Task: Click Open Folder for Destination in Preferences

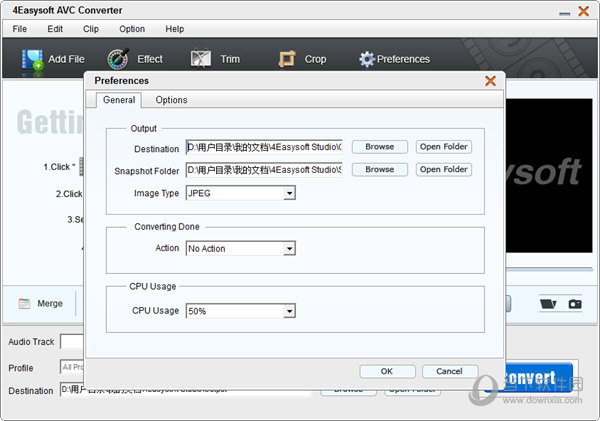Action: [x=444, y=147]
